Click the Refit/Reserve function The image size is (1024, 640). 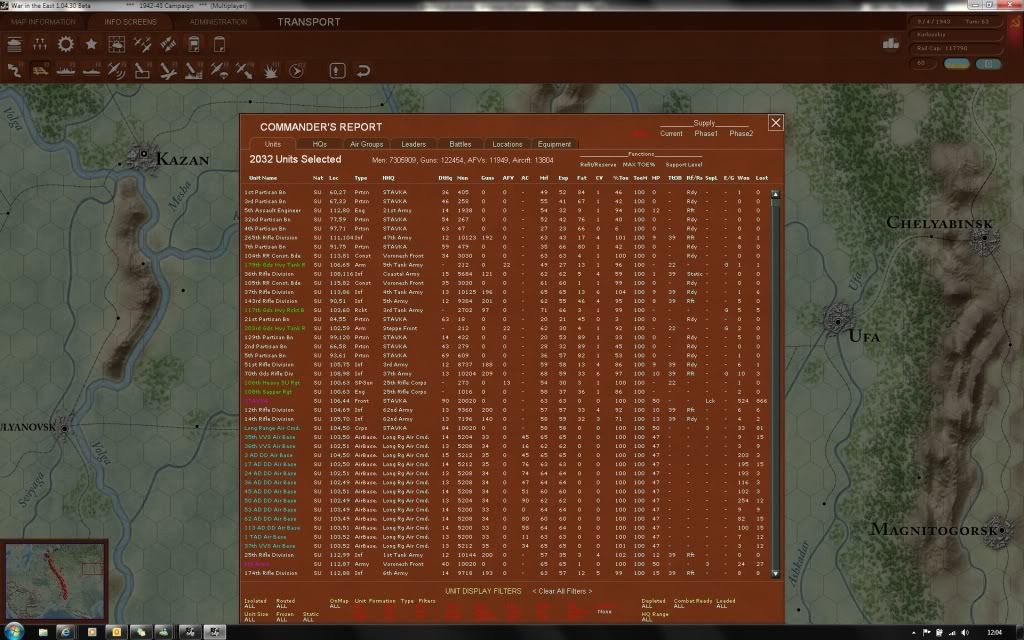click(x=598, y=165)
